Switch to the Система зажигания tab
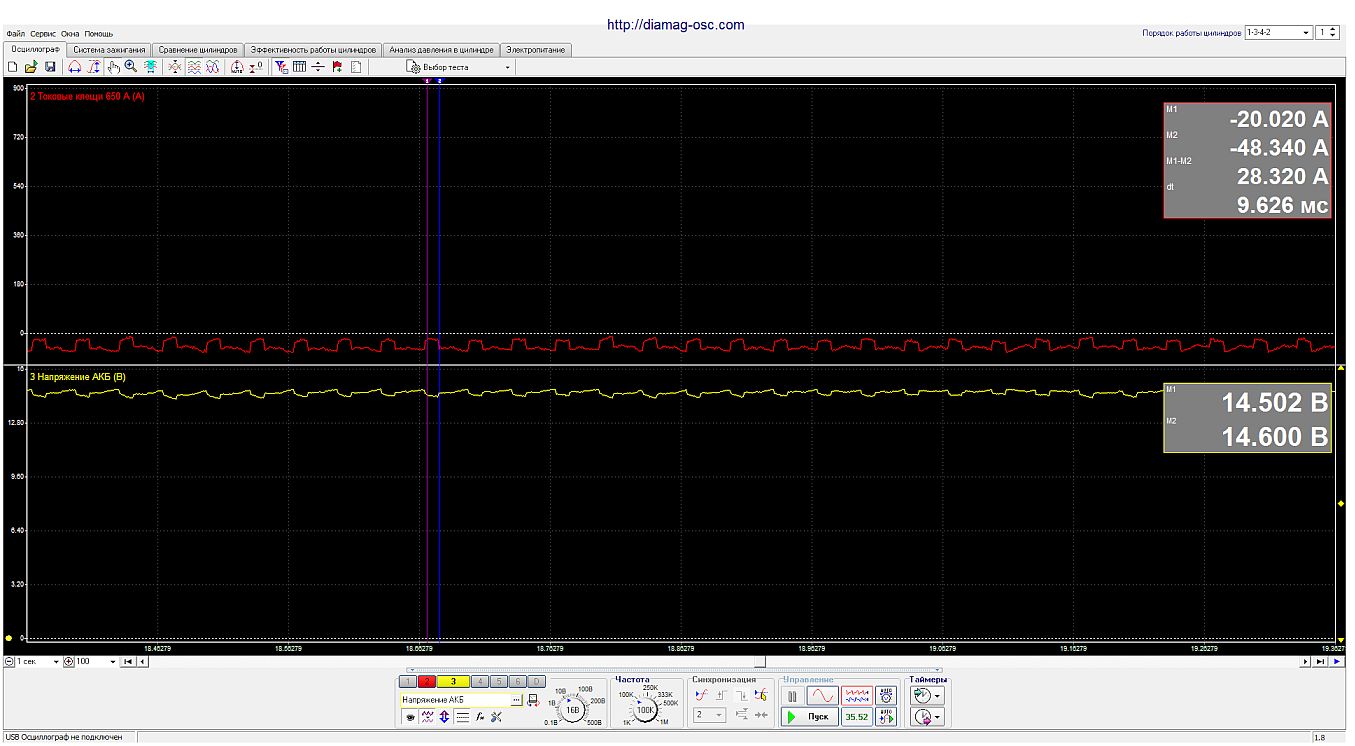The image size is (1355, 746). pos(110,49)
